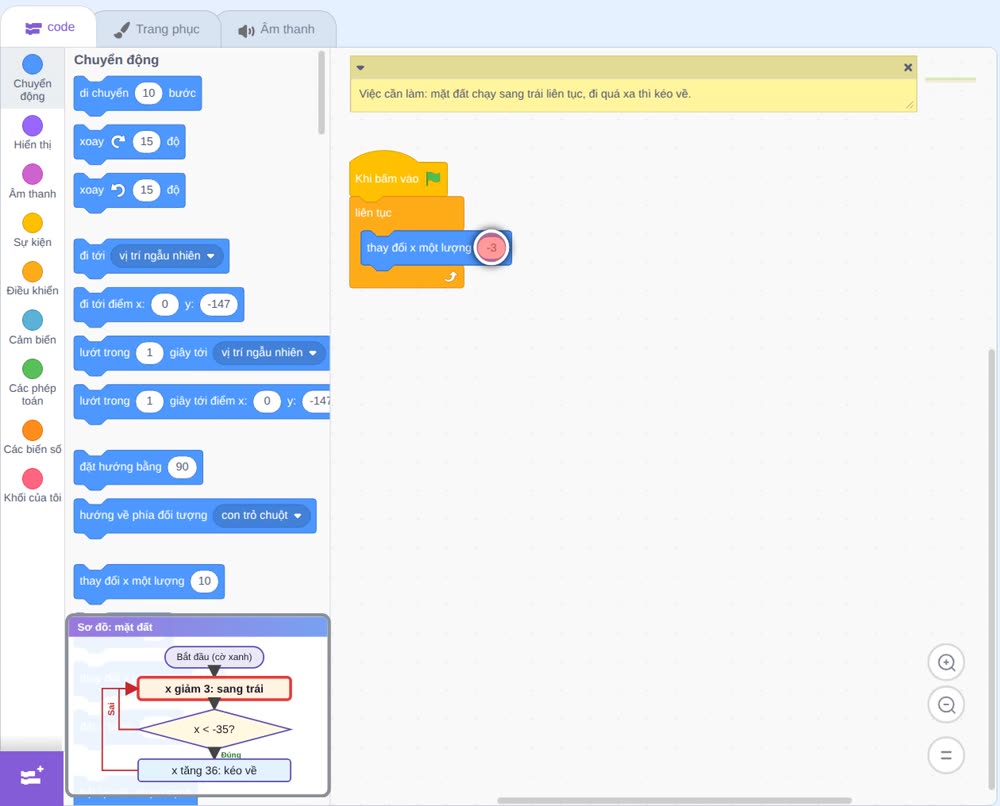Edit x value in 'đi tới điểm' block
The width and height of the screenshot is (1000, 806).
(165, 304)
